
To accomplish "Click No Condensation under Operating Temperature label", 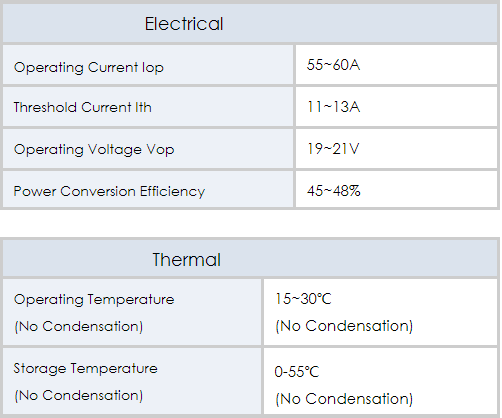I will coord(79,326).
